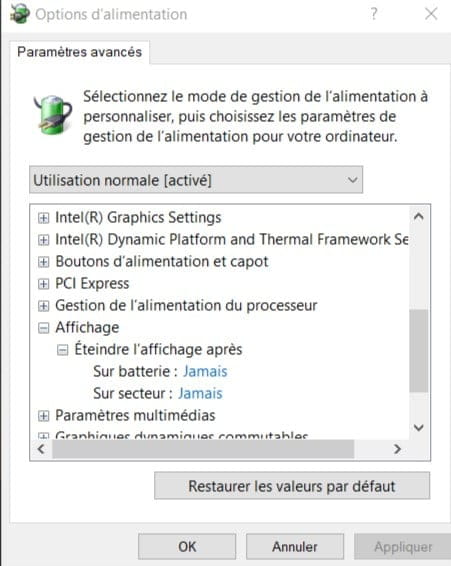Image resolution: width=451 pixels, height=566 pixels.
Task: Collapse the Affichage node
Action: tap(43, 328)
